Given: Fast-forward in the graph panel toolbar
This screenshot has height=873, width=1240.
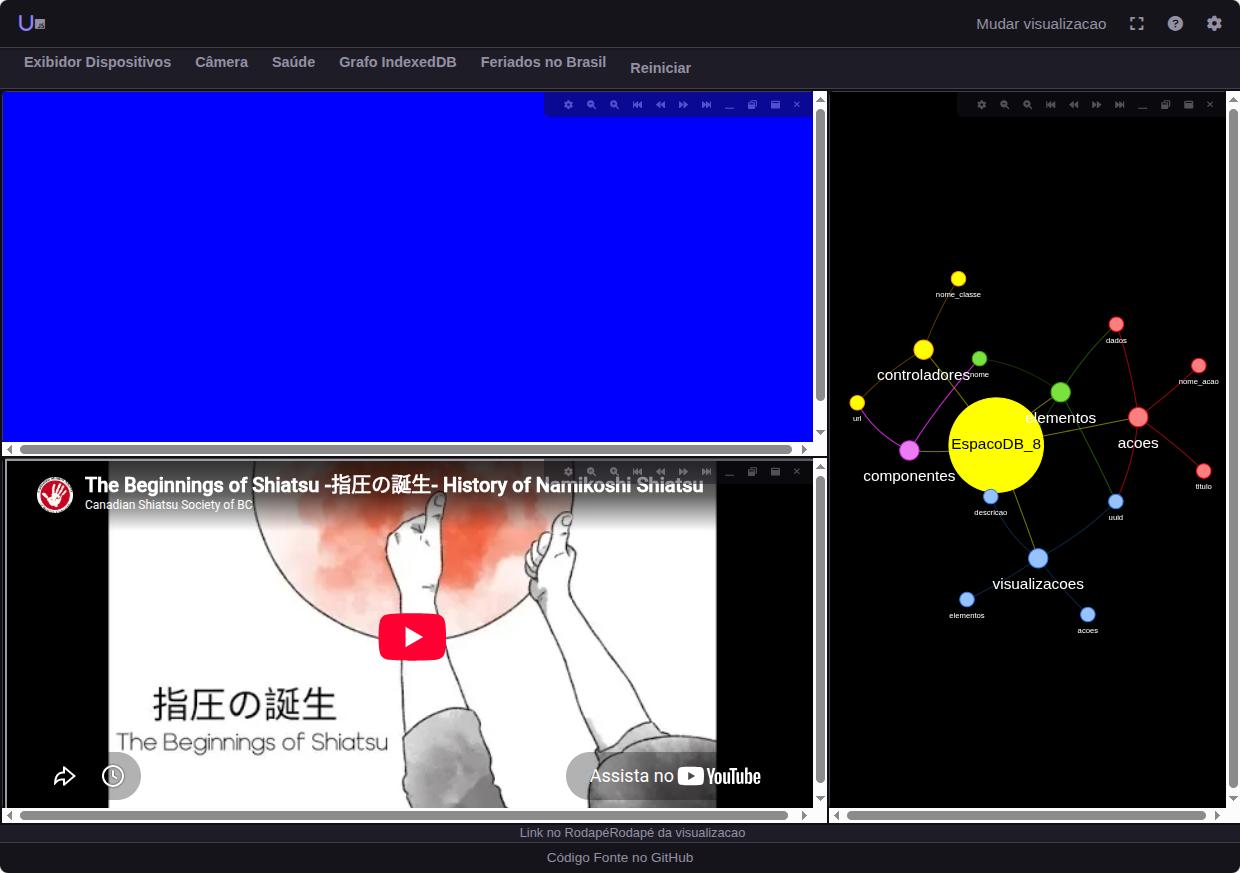Looking at the screenshot, I should (x=1096, y=105).
